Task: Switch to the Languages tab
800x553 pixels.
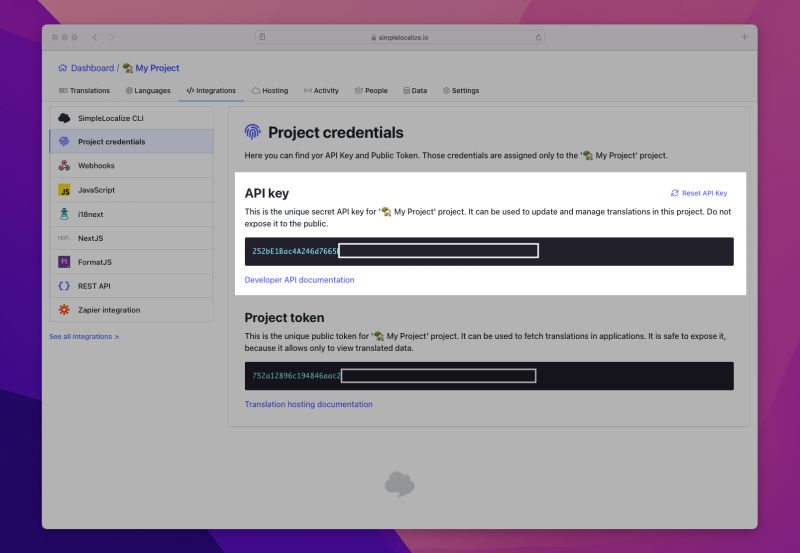Action: 148,90
